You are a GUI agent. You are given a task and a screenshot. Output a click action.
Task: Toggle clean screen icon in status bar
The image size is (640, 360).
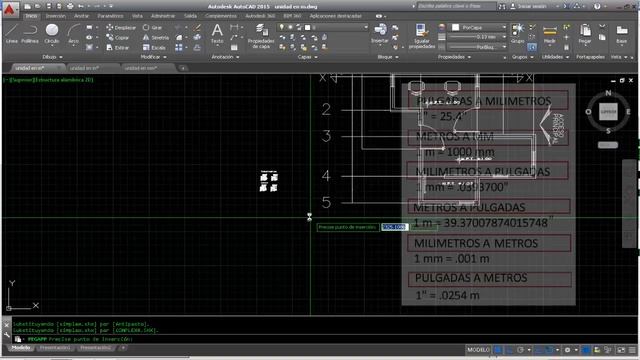click(x=621, y=350)
